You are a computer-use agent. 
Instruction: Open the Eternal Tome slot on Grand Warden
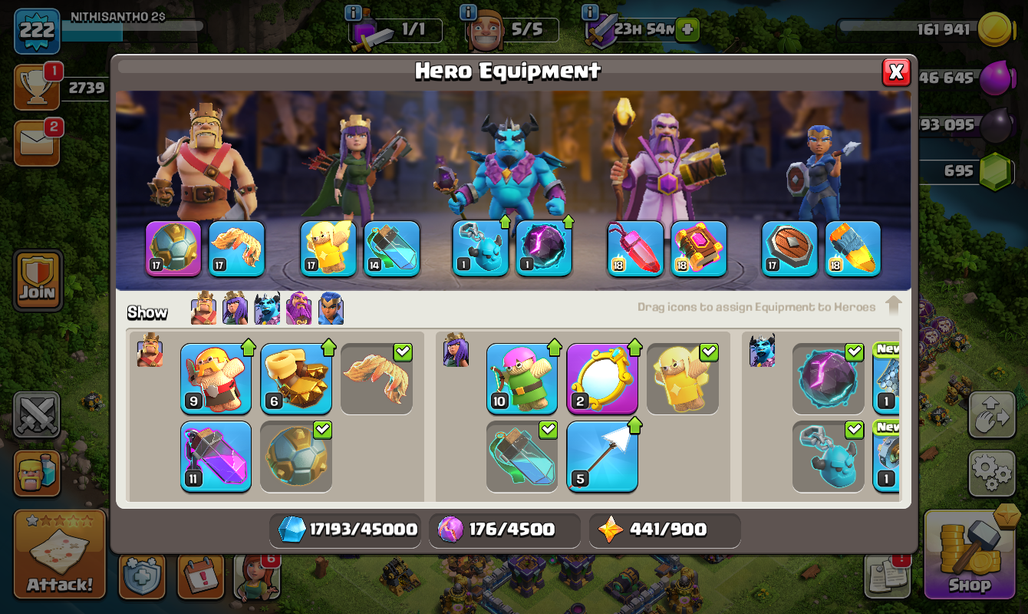click(698, 248)
